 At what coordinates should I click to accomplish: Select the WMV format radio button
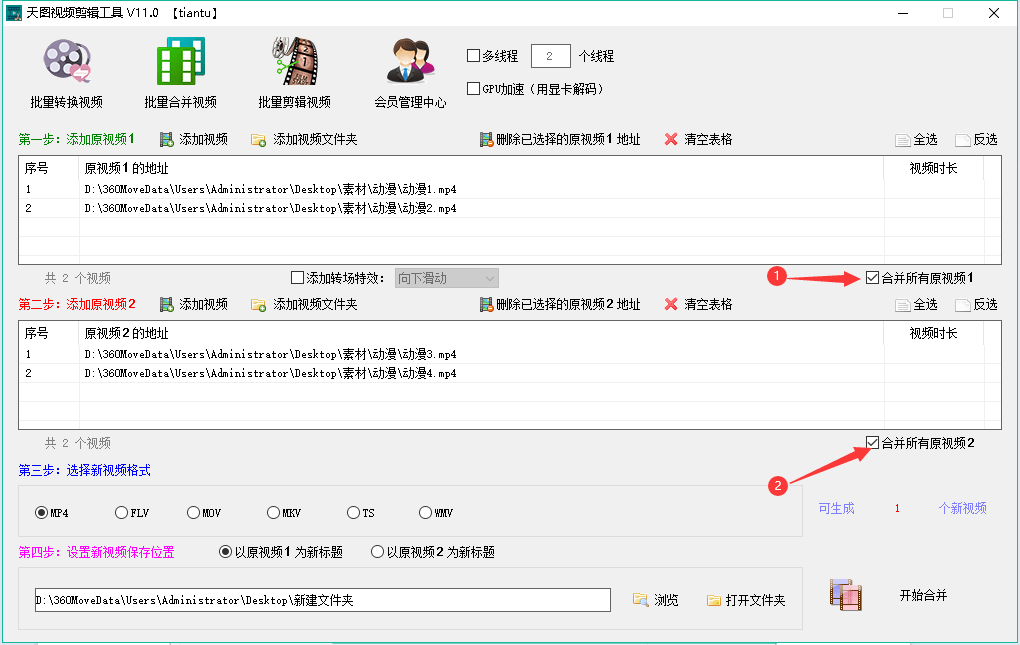point(425,513)
